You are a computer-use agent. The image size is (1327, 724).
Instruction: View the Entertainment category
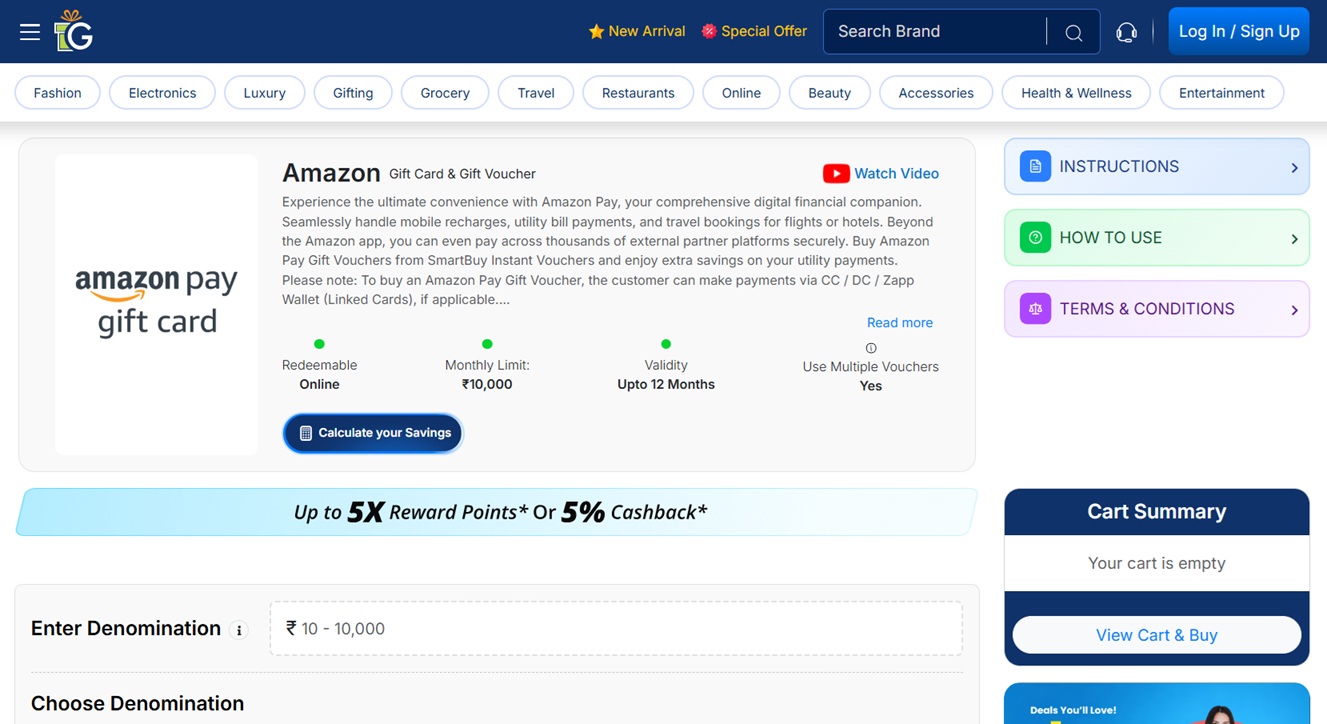tap(1222, 93)
